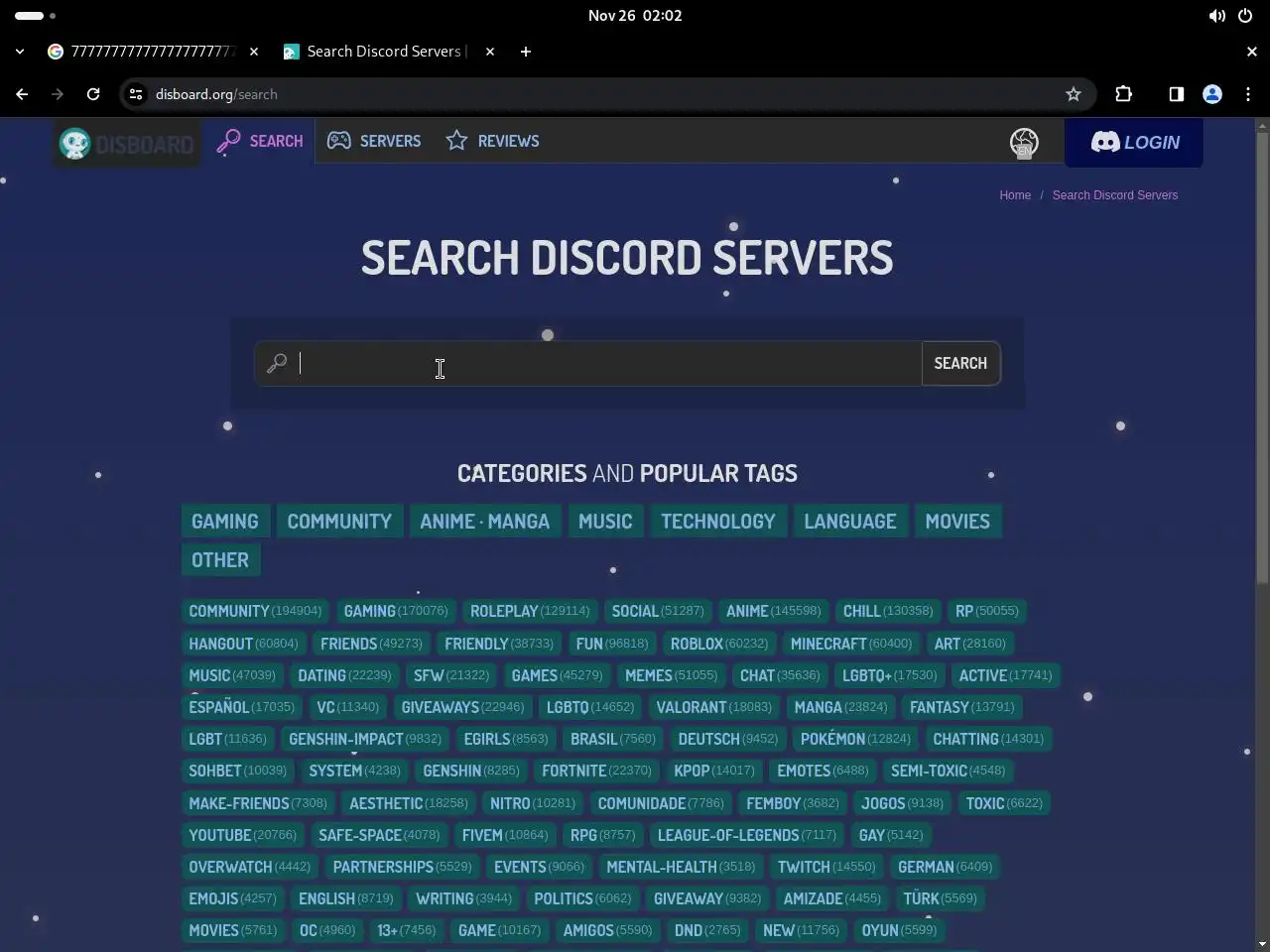The width and height of the screenshot is (1270, 952).
Task: Reload the page
Action: (x=93, y=94)
